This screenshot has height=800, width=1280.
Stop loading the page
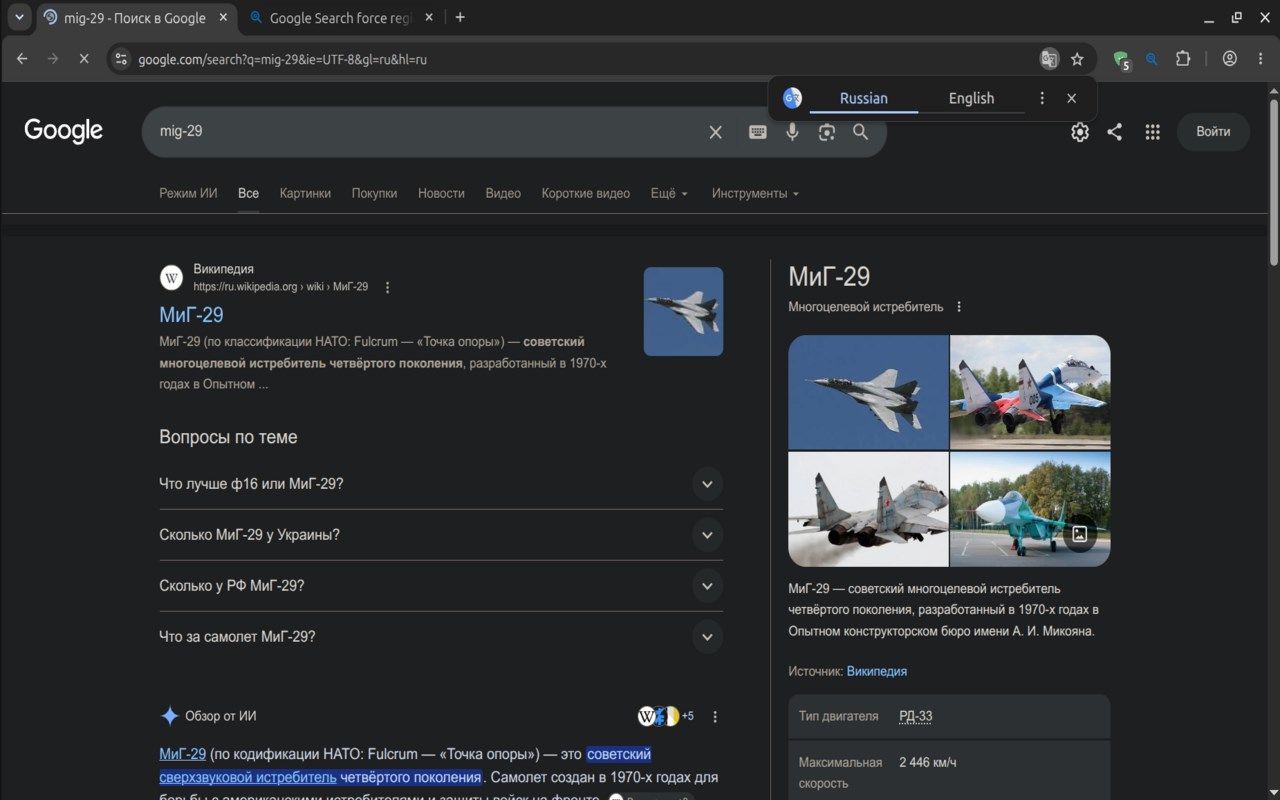(x=84, y=59)
